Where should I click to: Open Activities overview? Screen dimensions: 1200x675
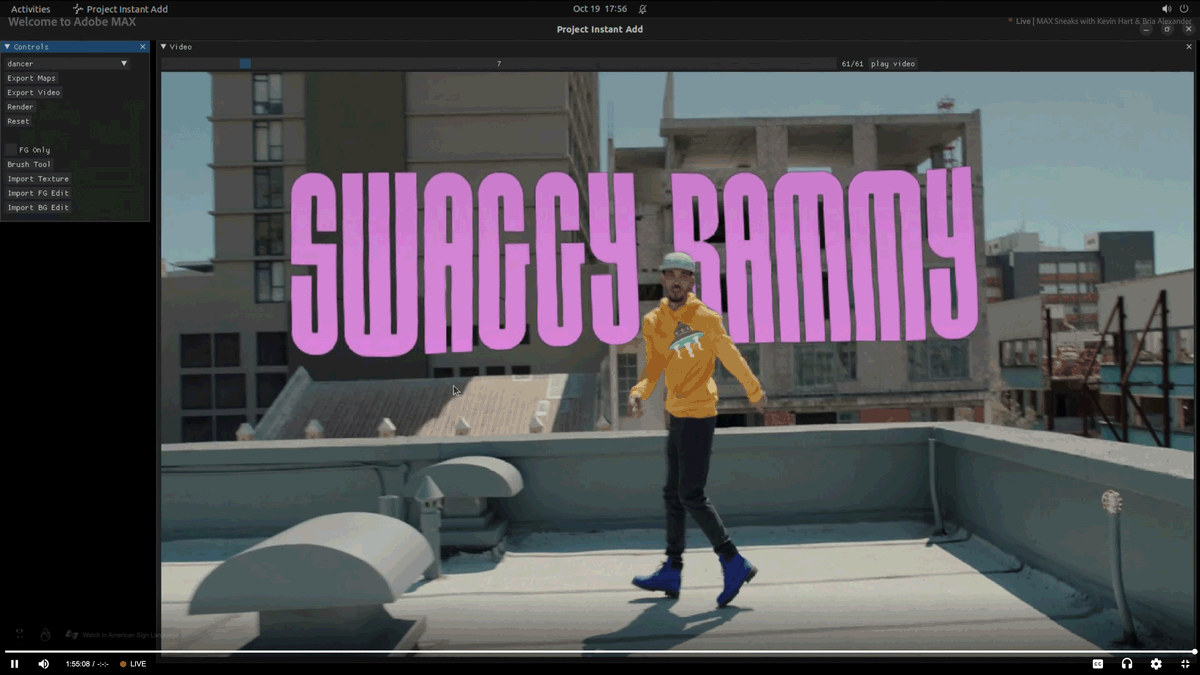pos(30,9)
